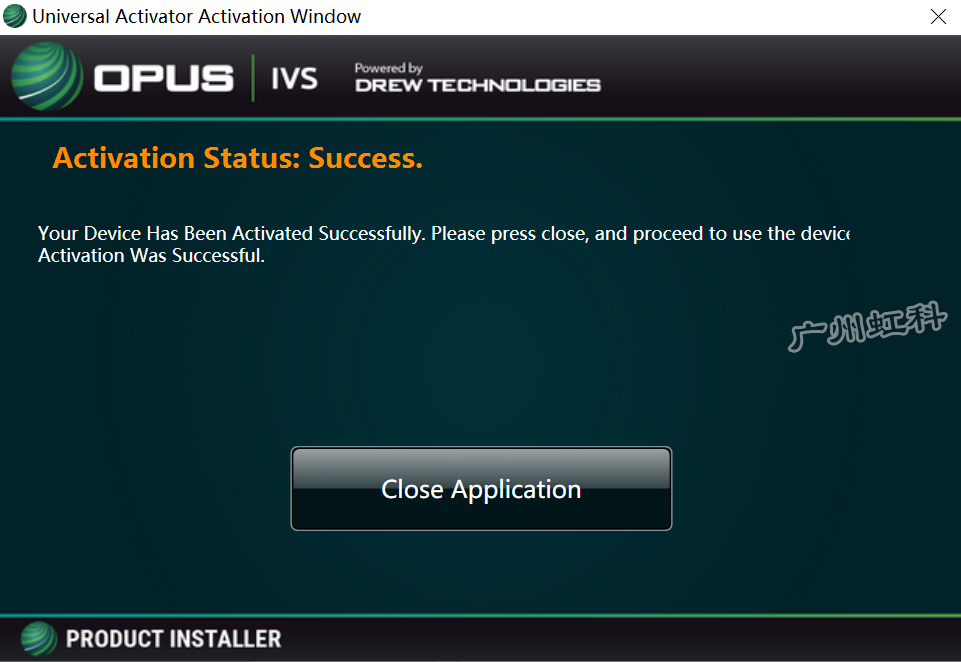This screenshot has height=662, width=961.
Task: Click the word 'TECHNOLOGIES' in the header
Action: (514, 85)
